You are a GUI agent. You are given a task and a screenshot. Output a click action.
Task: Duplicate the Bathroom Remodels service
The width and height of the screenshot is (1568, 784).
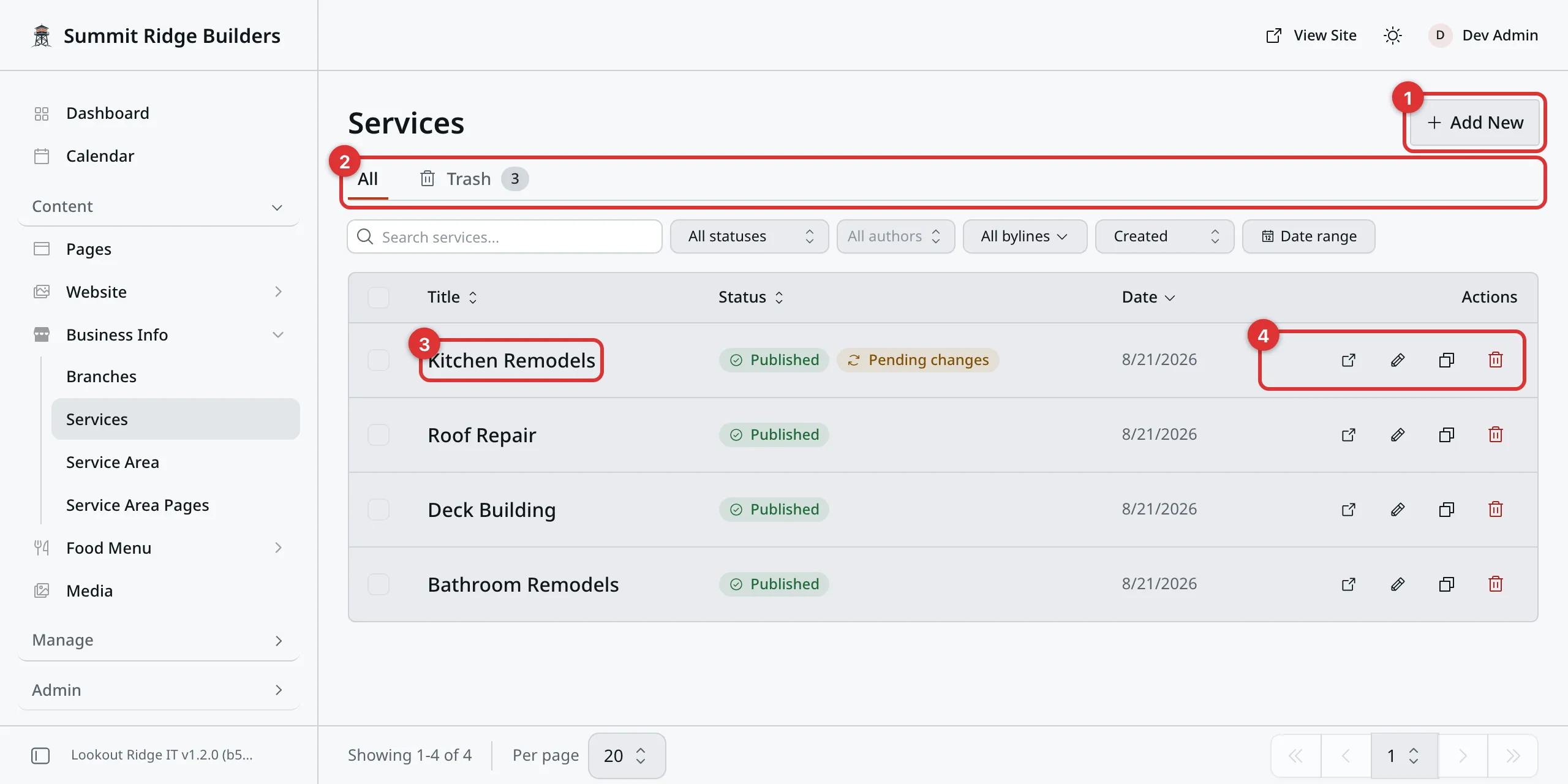point(1447,584)
